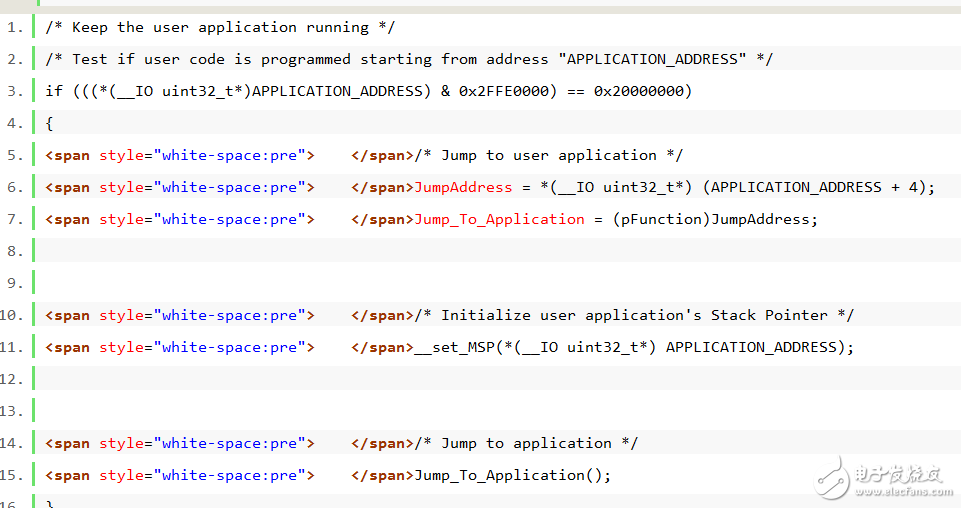This screenshot has width=961, height=508.
Task: Click the if statement checking 0x2FFE0000
Action: click(368, 91)
